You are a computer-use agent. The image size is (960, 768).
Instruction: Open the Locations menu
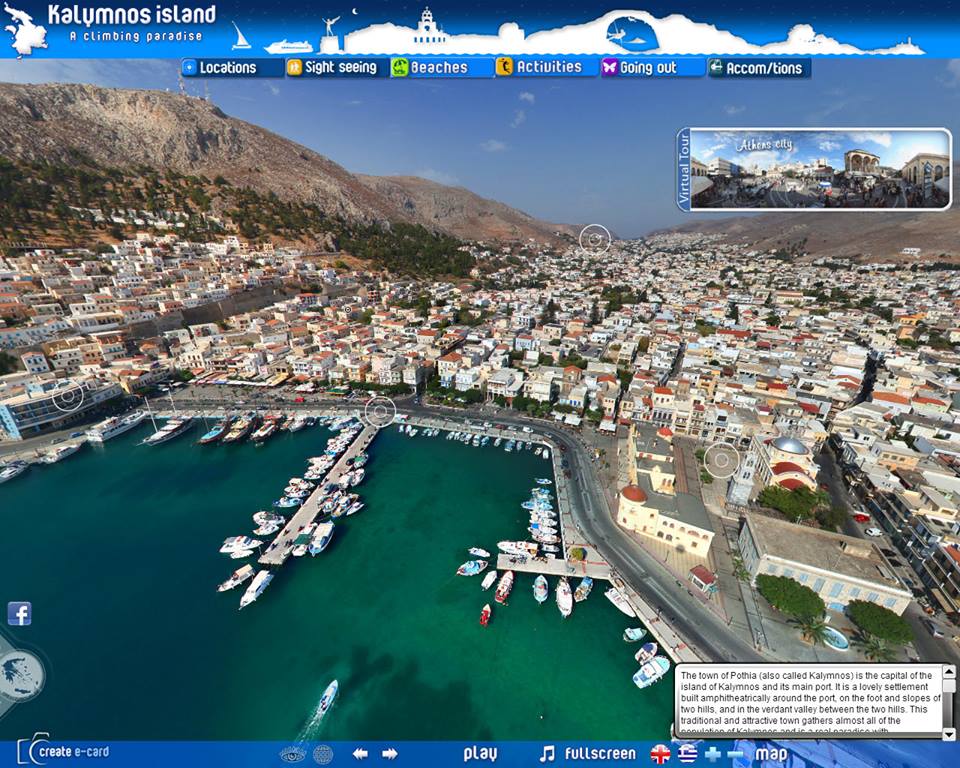point(232,67)
